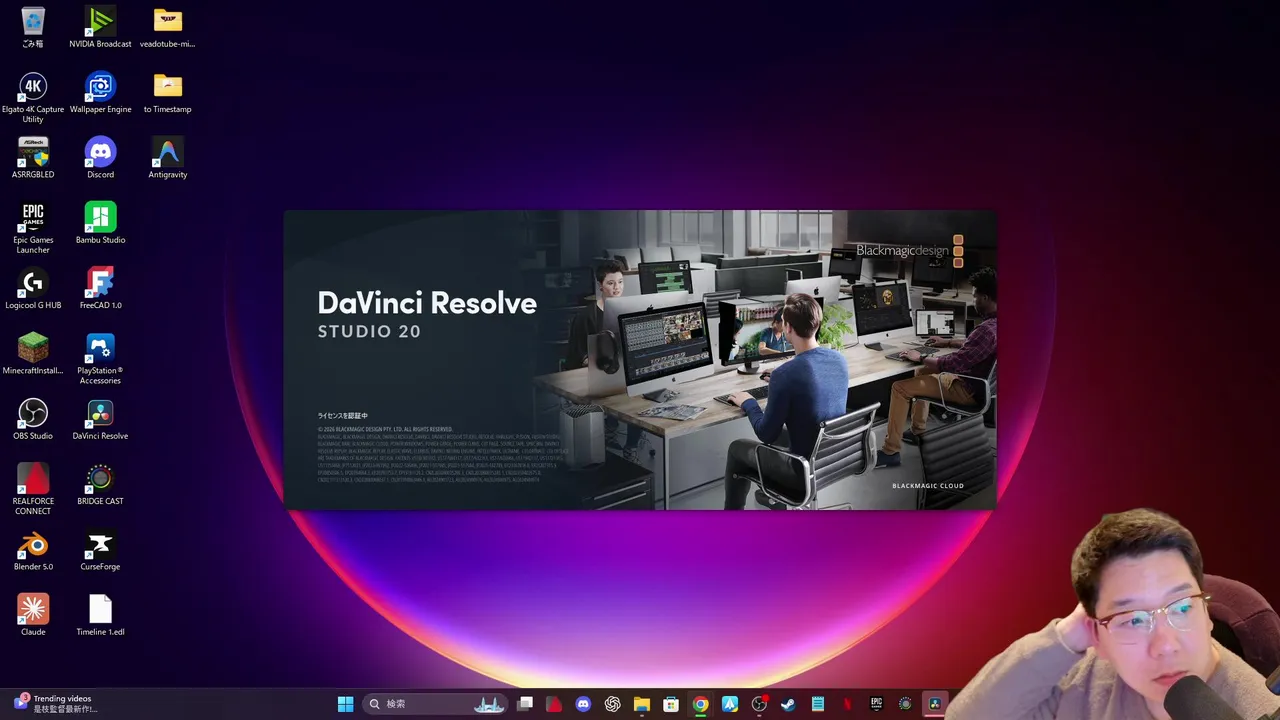This screenshot has width=1280, height=720.
Task: Select the OBS Studio desktop shortcut
Action: pyautogui.click(x=33, y=418)
